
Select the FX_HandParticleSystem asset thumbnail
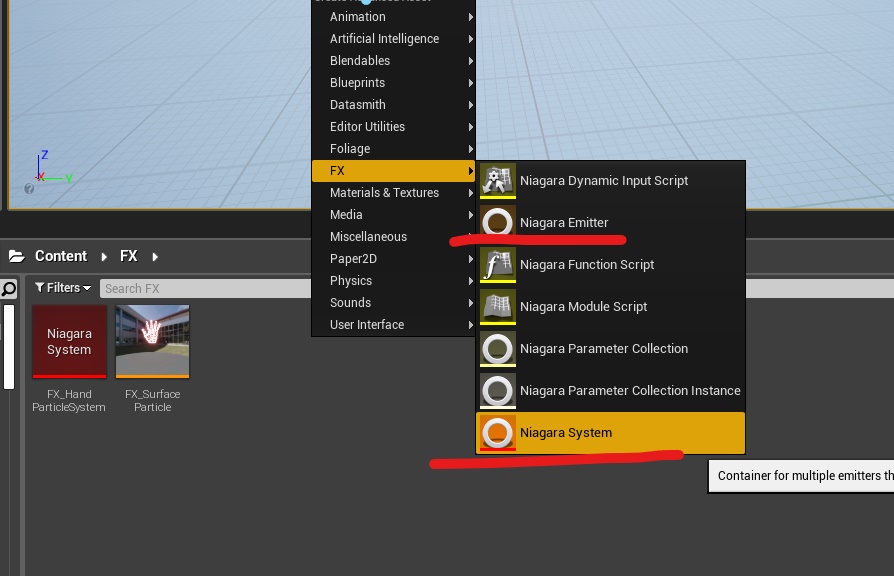70,342
